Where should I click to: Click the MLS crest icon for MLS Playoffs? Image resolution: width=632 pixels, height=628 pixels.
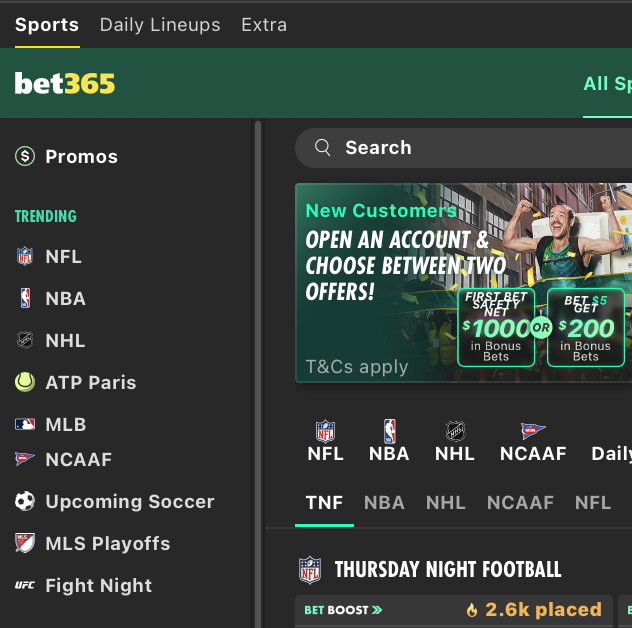point(25,543)
